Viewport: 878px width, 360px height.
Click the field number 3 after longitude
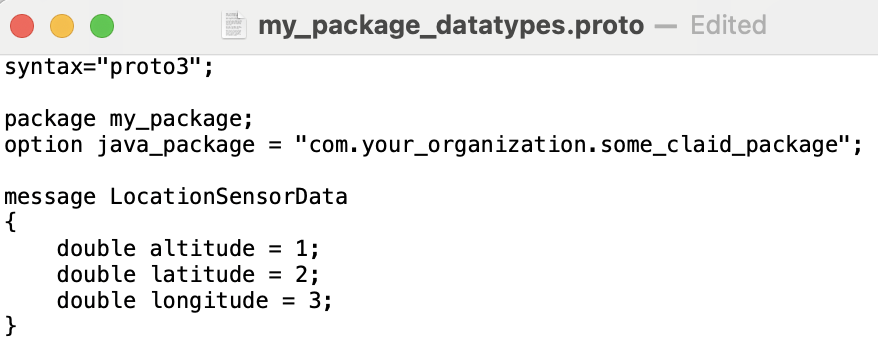[314, 301]
